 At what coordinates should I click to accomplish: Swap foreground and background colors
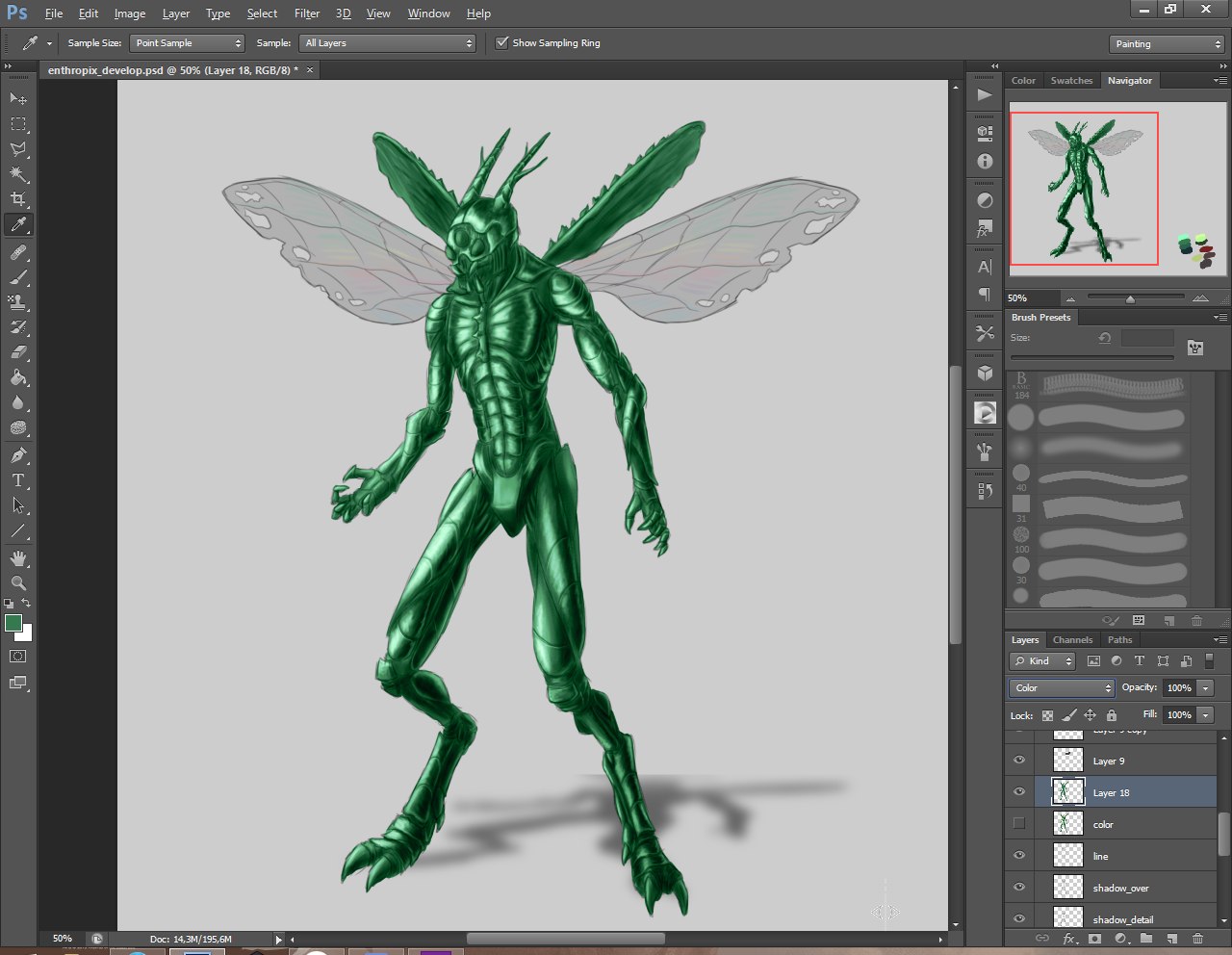(27, 603)
